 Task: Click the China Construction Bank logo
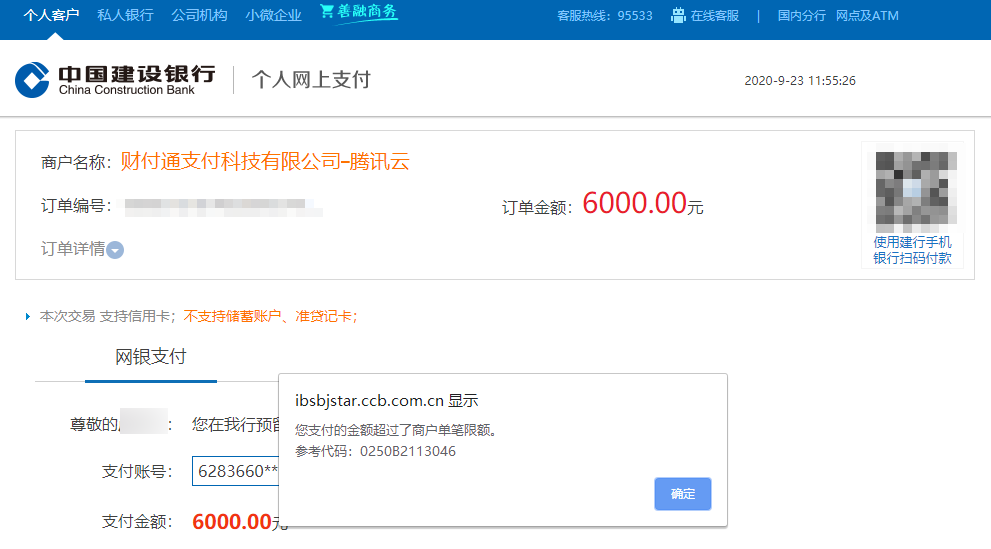[115, 80]
